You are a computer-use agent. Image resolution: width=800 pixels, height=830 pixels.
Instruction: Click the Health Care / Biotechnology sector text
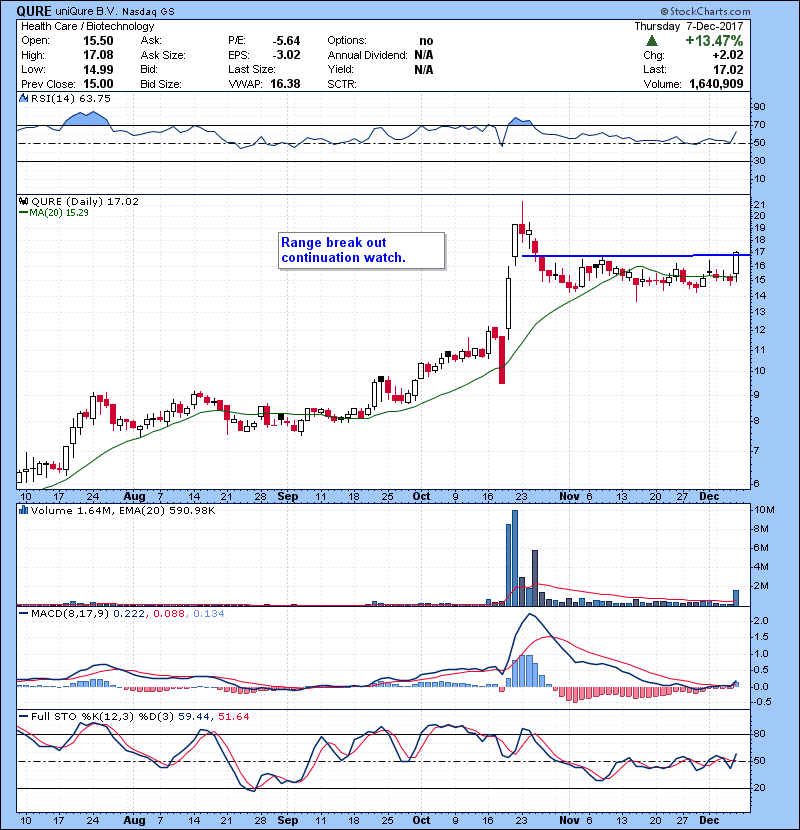(88, 26)
